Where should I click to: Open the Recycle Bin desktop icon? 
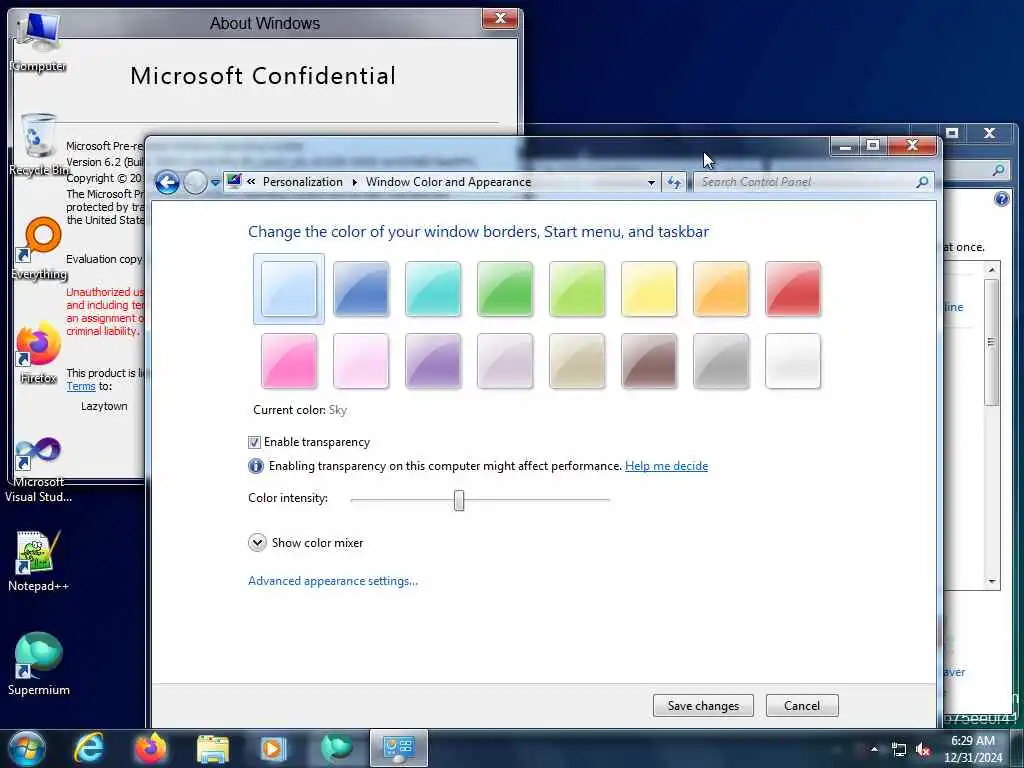coord(38,144)
